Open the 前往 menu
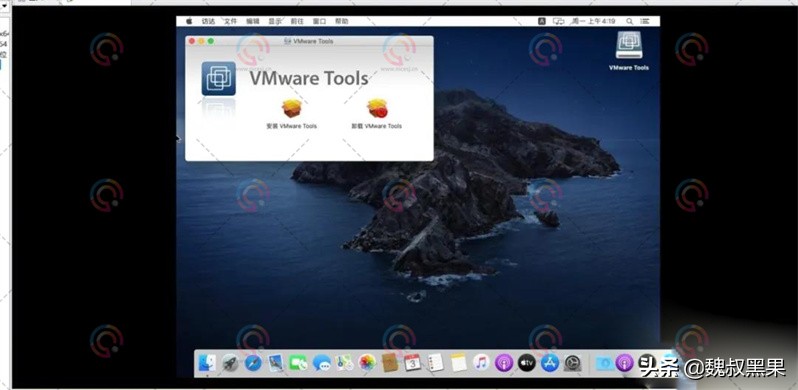 [x=297, y=21]
